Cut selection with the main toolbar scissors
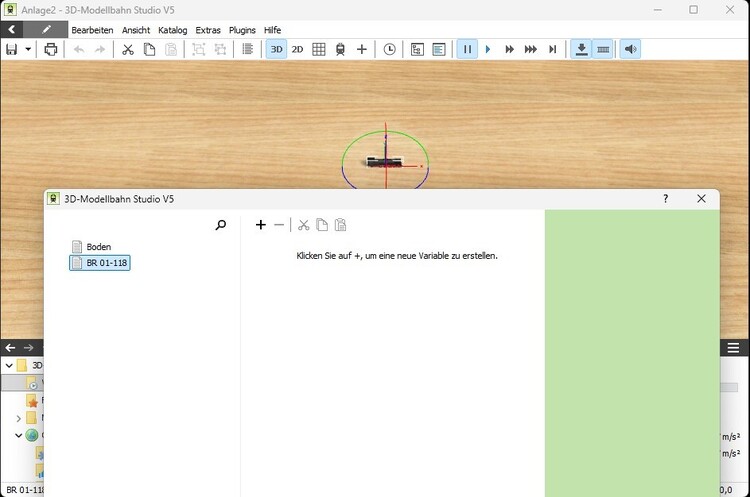The width and height of the screenshot is (750, 497). [x=128, y=49]
